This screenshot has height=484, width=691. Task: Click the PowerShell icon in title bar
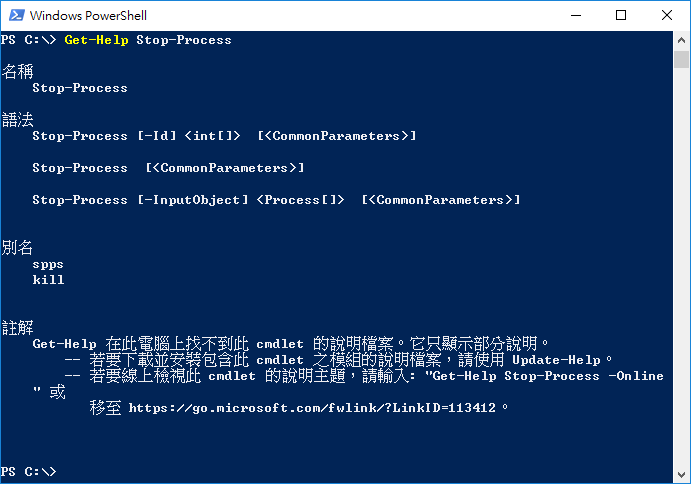click(x=17, y=15)
